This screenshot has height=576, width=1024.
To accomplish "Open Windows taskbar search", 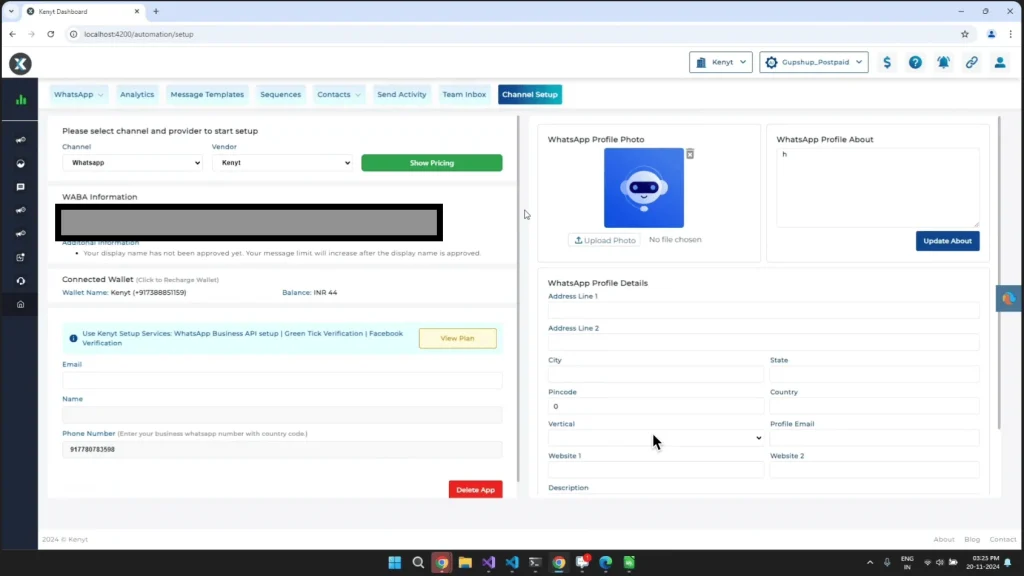I will point(418,562).
